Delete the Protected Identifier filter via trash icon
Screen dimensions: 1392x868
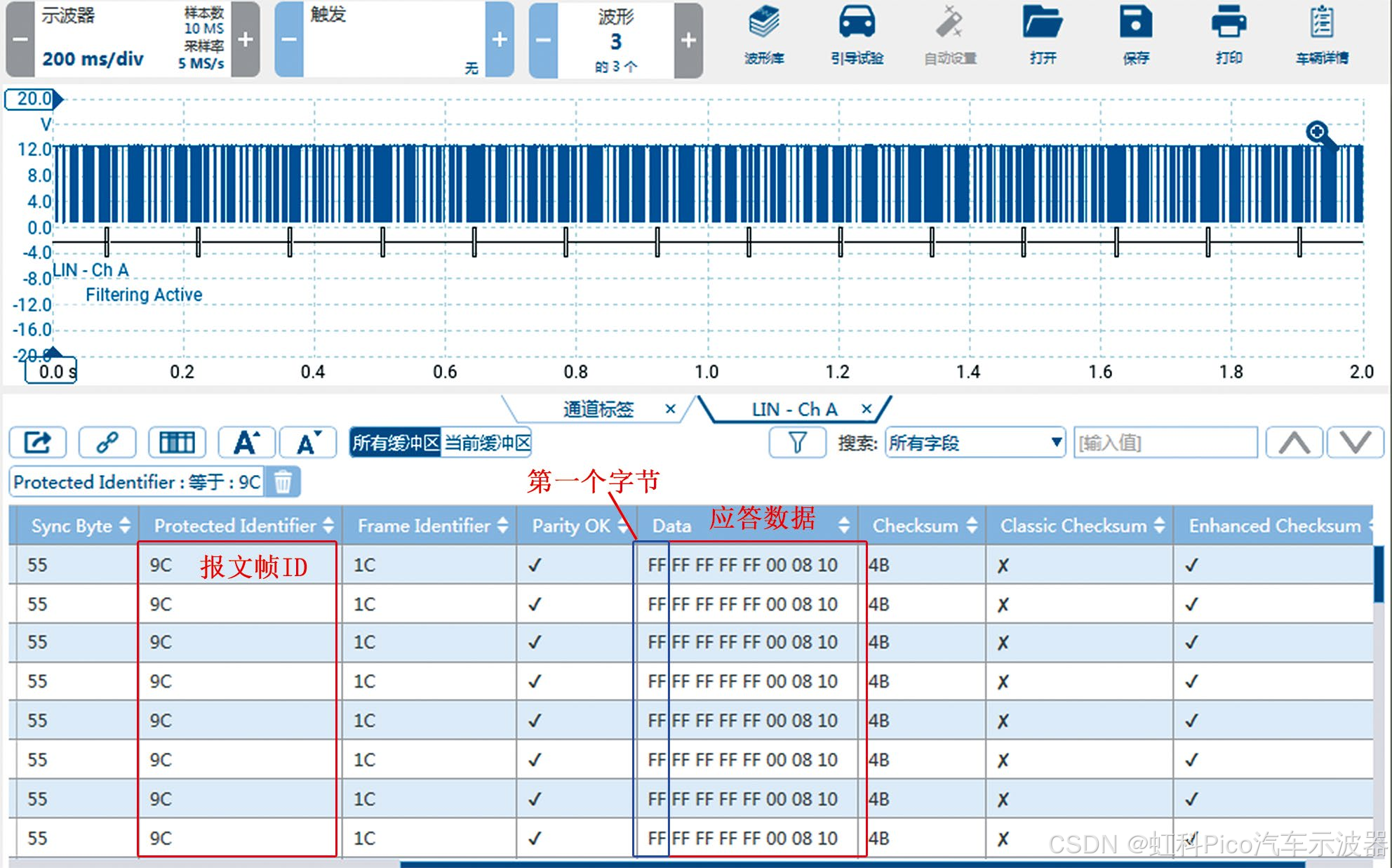[283, 483]
